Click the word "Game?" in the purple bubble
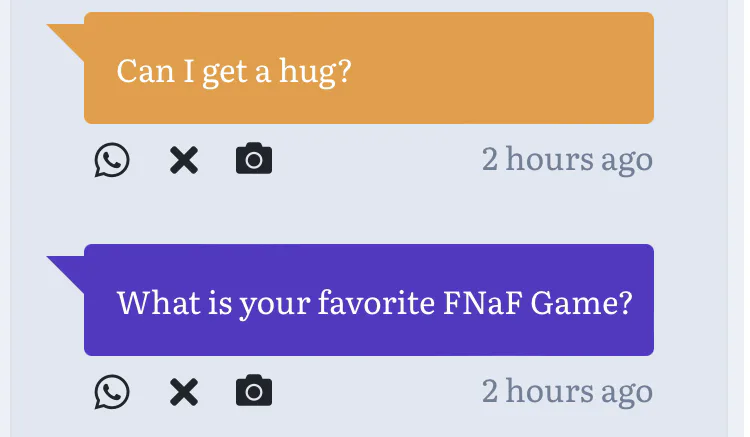 pyautogui.click(x=577, y=302)
